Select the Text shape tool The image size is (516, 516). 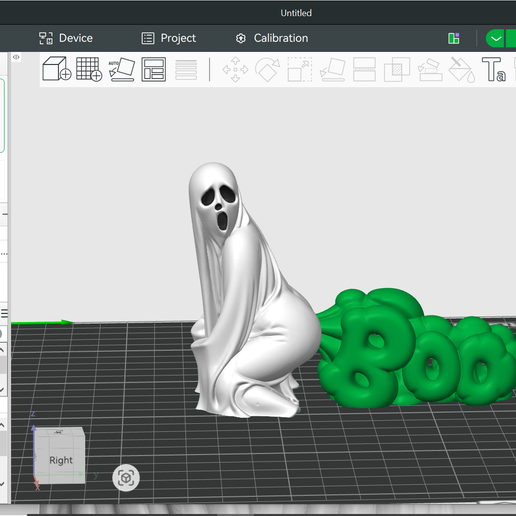[x=494, y=69]
